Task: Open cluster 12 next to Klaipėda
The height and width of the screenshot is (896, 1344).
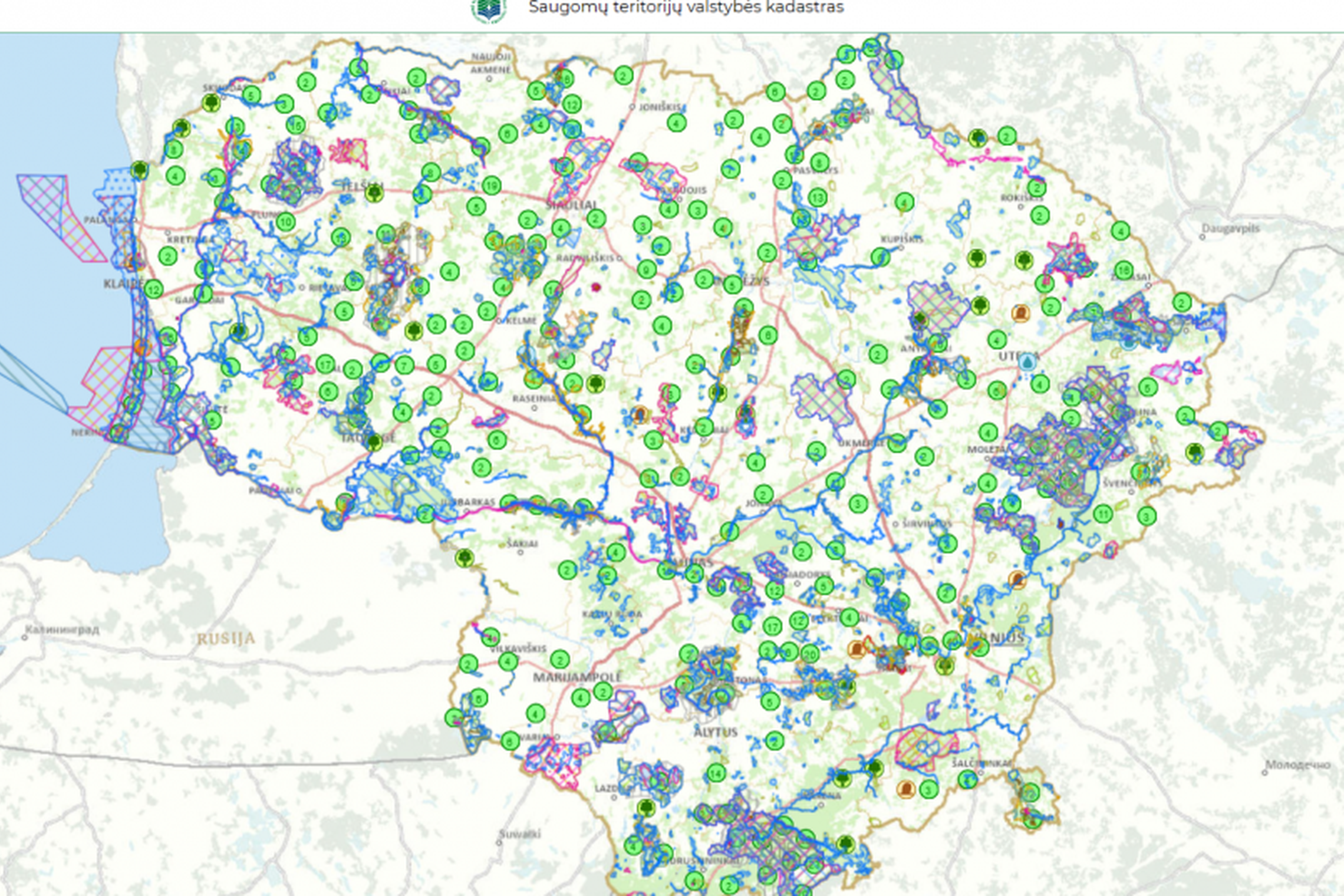Action: click(153, 289)
